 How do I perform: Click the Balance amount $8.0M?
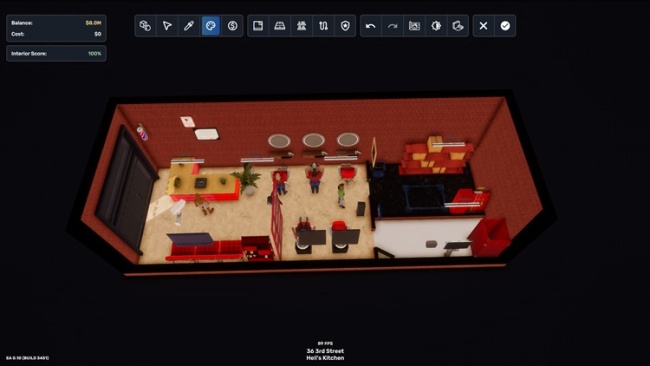[x=93, y=23]
